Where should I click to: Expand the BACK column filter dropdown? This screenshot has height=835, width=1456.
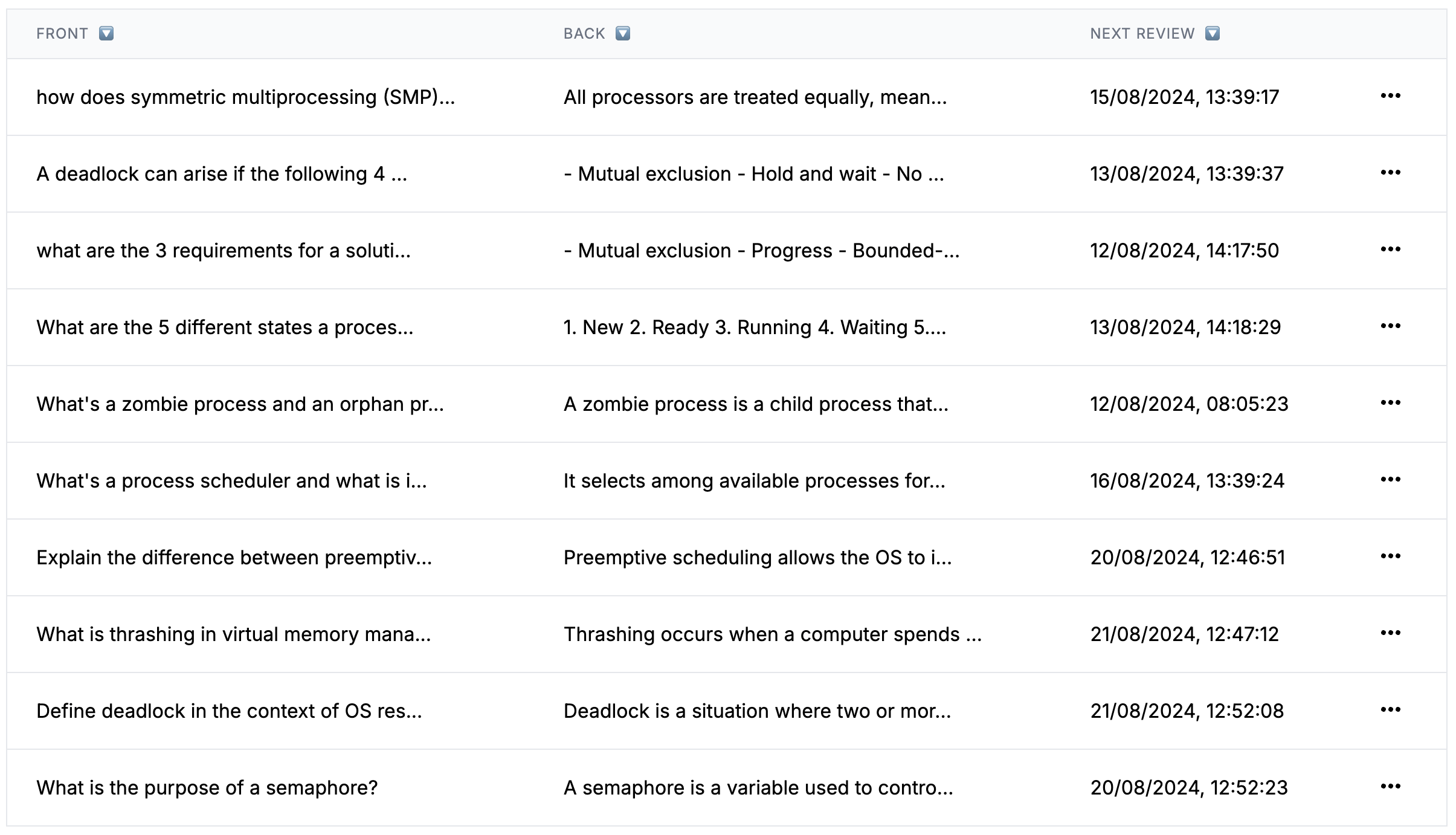[623, 33]
